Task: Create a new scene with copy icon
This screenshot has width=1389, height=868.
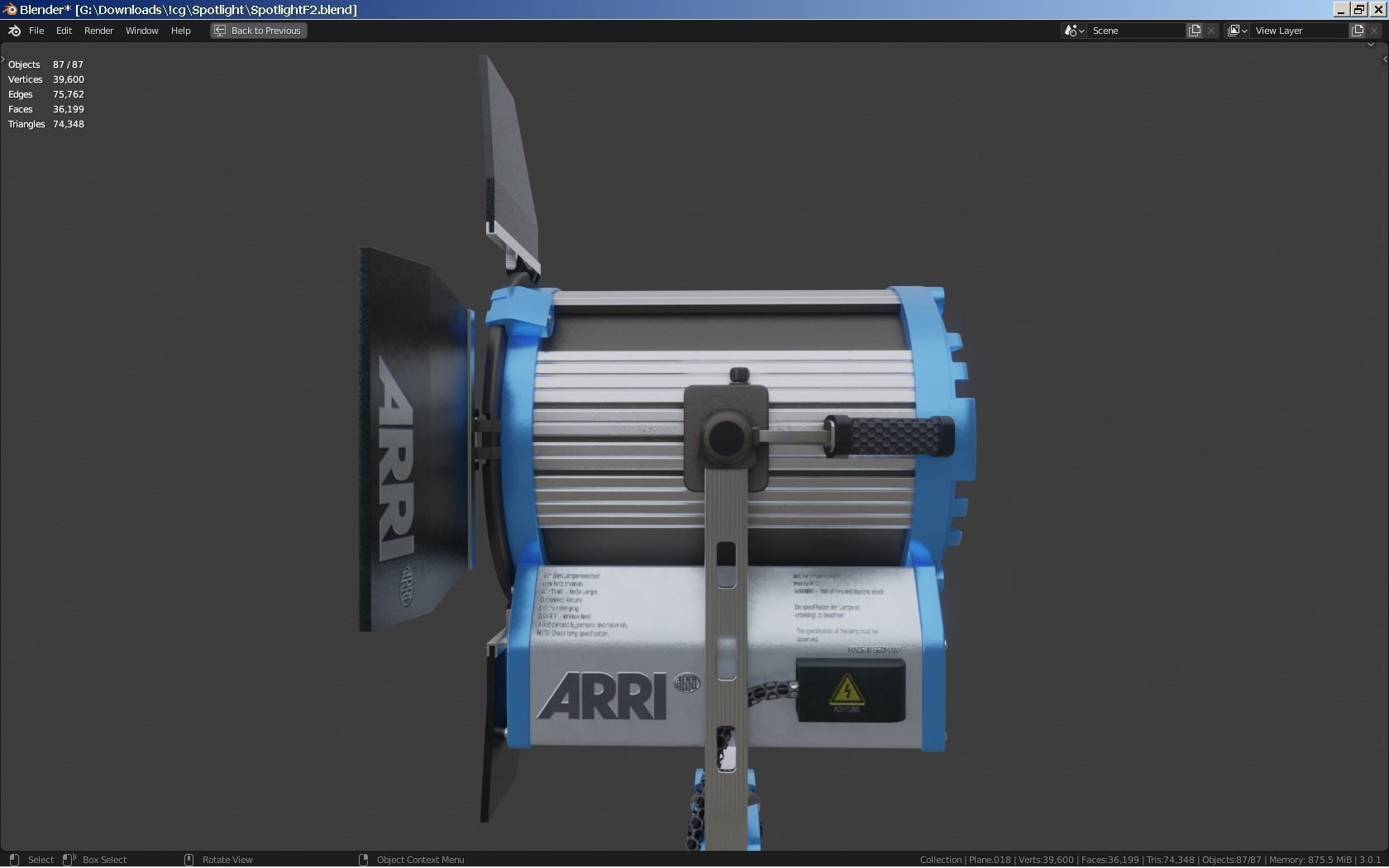Action: tap(1195, 31)
